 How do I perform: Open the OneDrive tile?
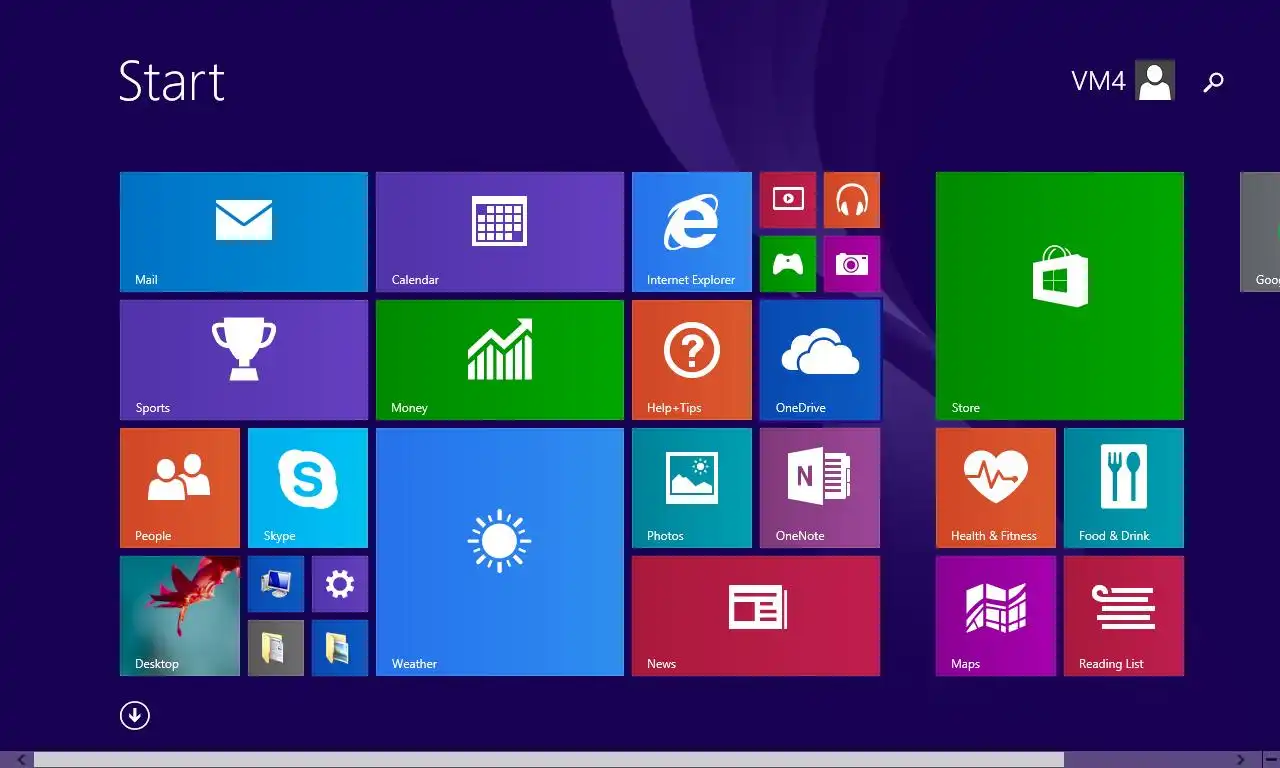tap(820, 360)
